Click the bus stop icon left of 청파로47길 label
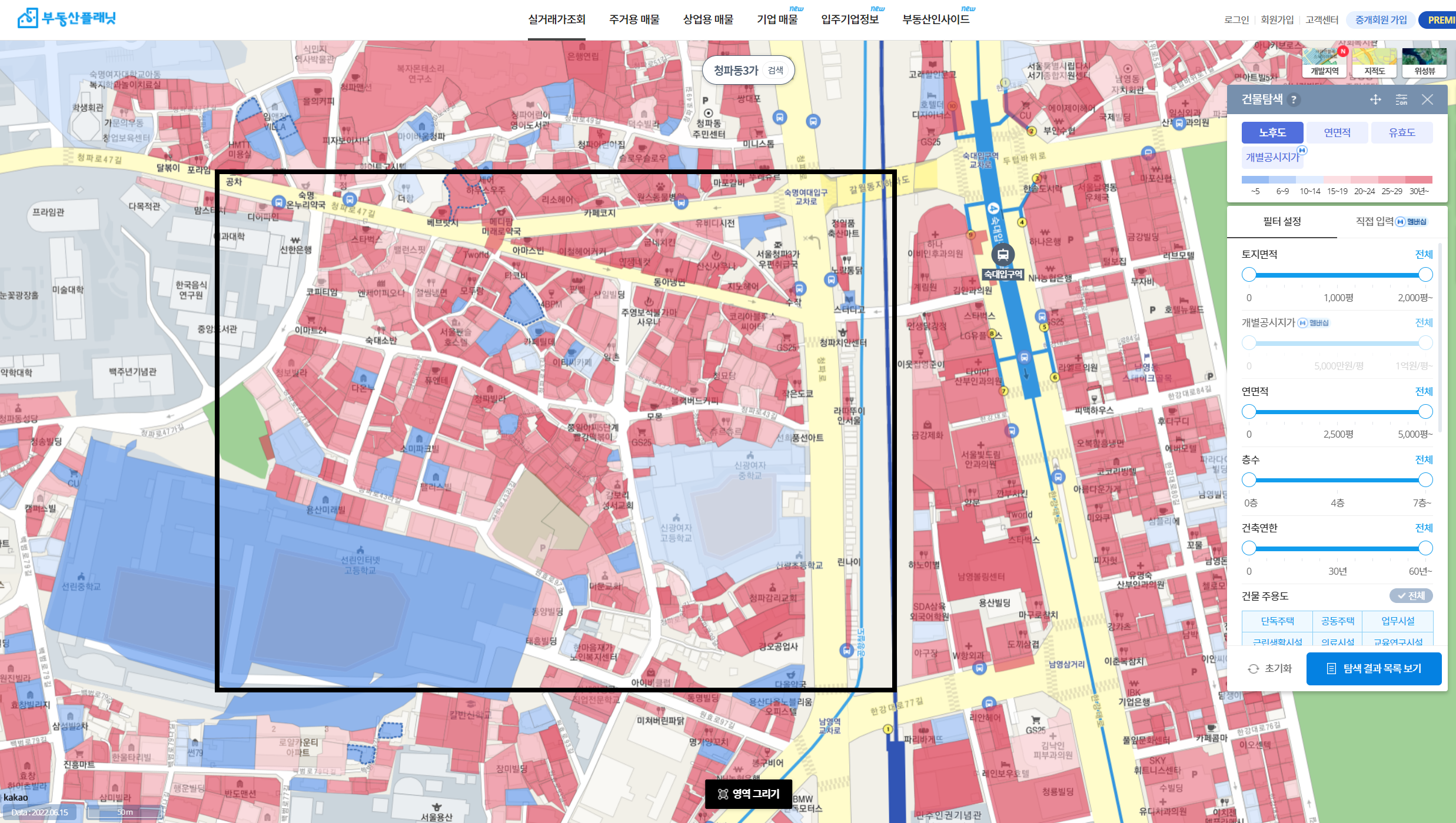This screenshot has height=823, width=1456. (350, 199)
